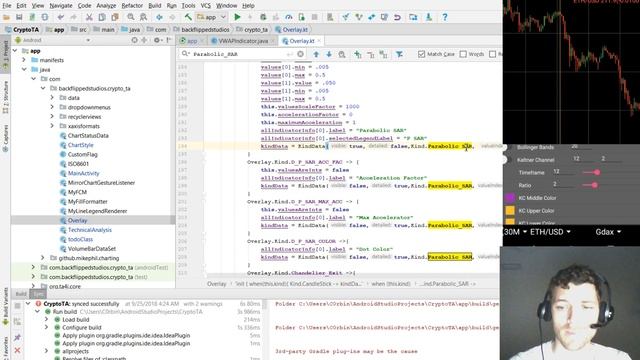The height and width of the screenshot is (360, 640).
Task: Expand the Load build node
Action: coord(47,320)
